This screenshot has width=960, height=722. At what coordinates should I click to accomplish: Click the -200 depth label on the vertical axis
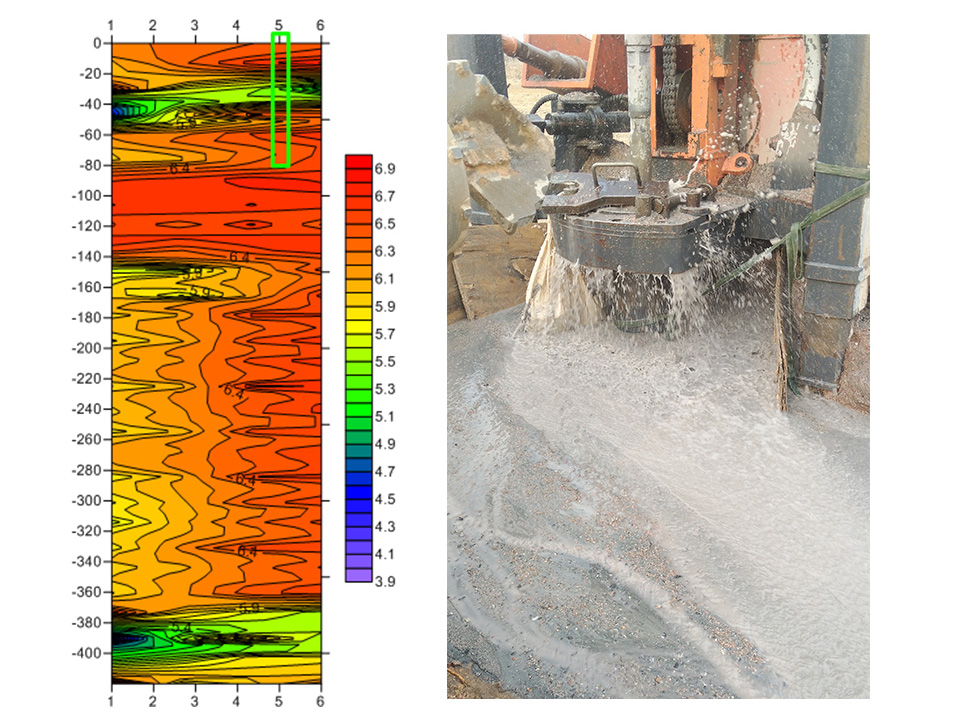click(88, 348)
